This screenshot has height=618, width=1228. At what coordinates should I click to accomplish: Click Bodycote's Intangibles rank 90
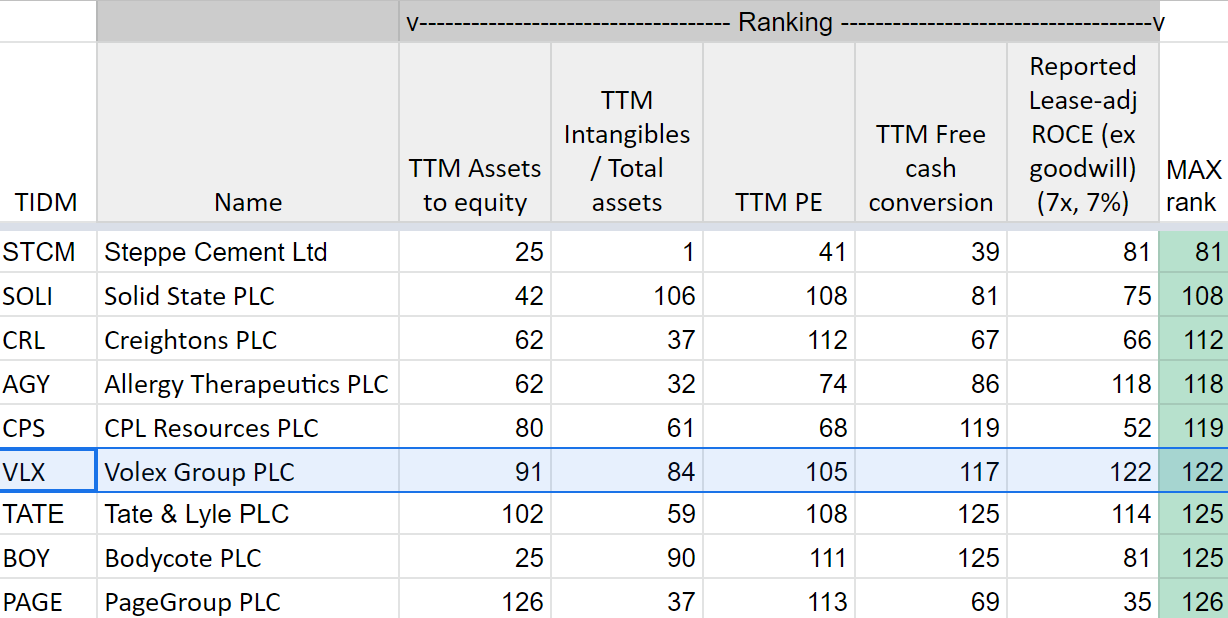click(627, 559)
